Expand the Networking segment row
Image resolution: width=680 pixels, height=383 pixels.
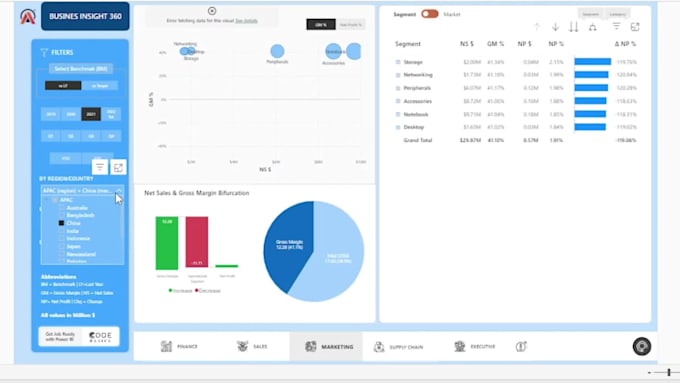(398, 75)
